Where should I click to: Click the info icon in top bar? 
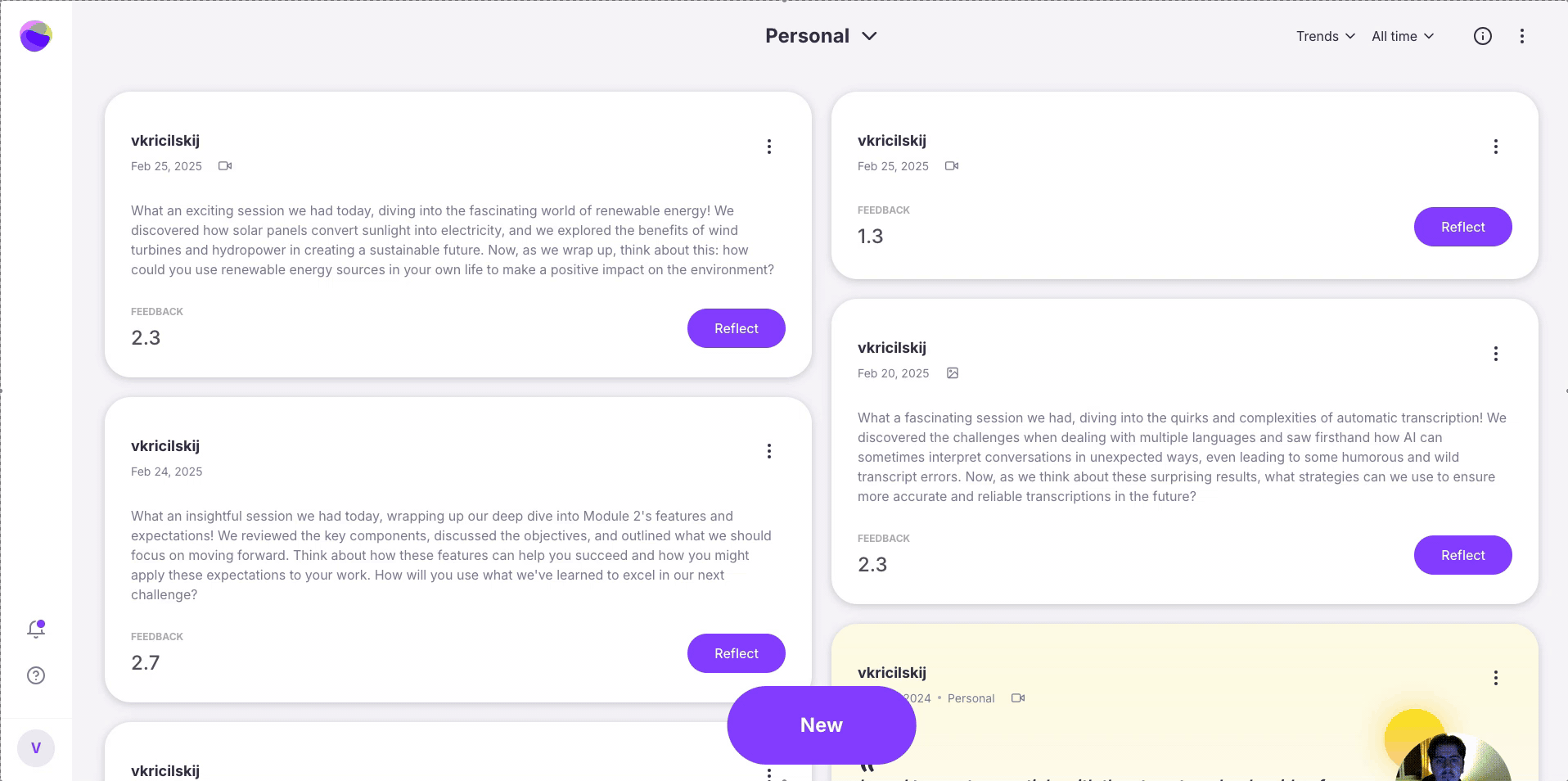[x=1482, y=36]
